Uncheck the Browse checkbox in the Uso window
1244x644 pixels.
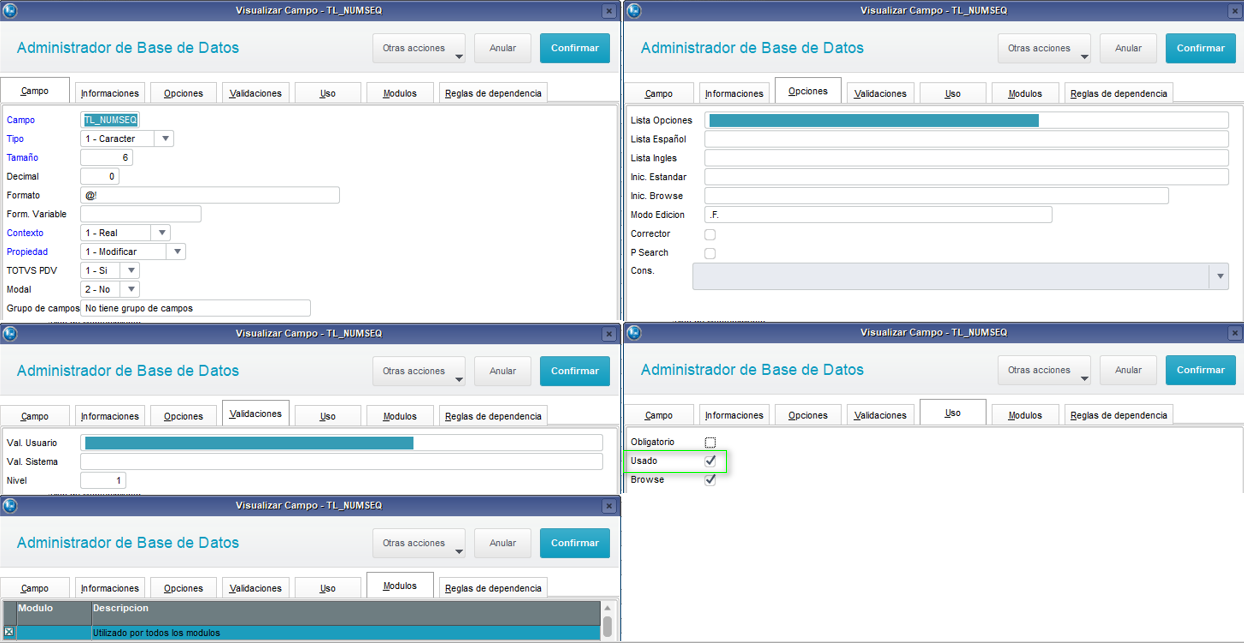click(710, 480)
